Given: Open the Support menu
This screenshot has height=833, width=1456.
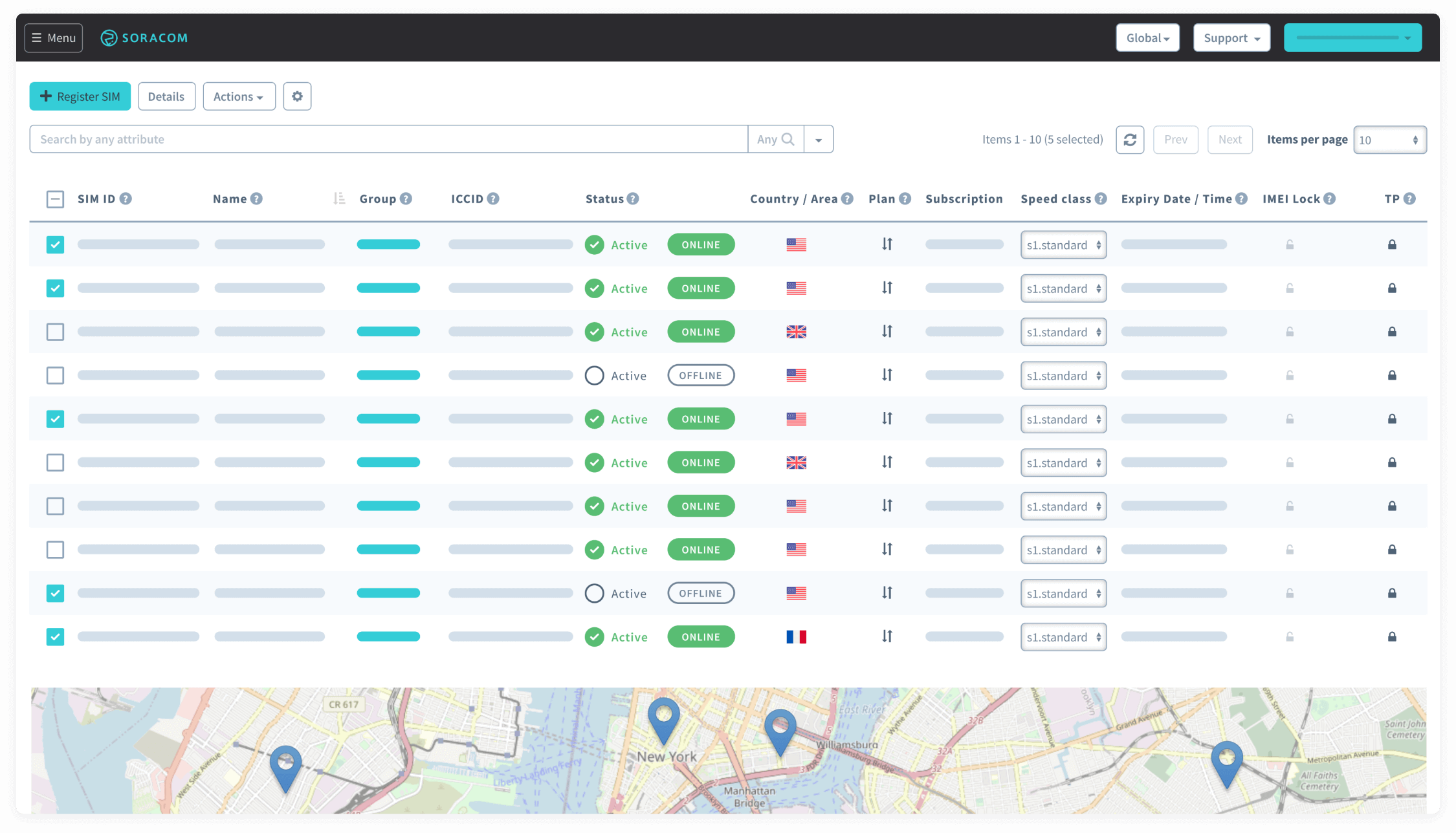Looking at the screenshot, I should click(1231, 38).
